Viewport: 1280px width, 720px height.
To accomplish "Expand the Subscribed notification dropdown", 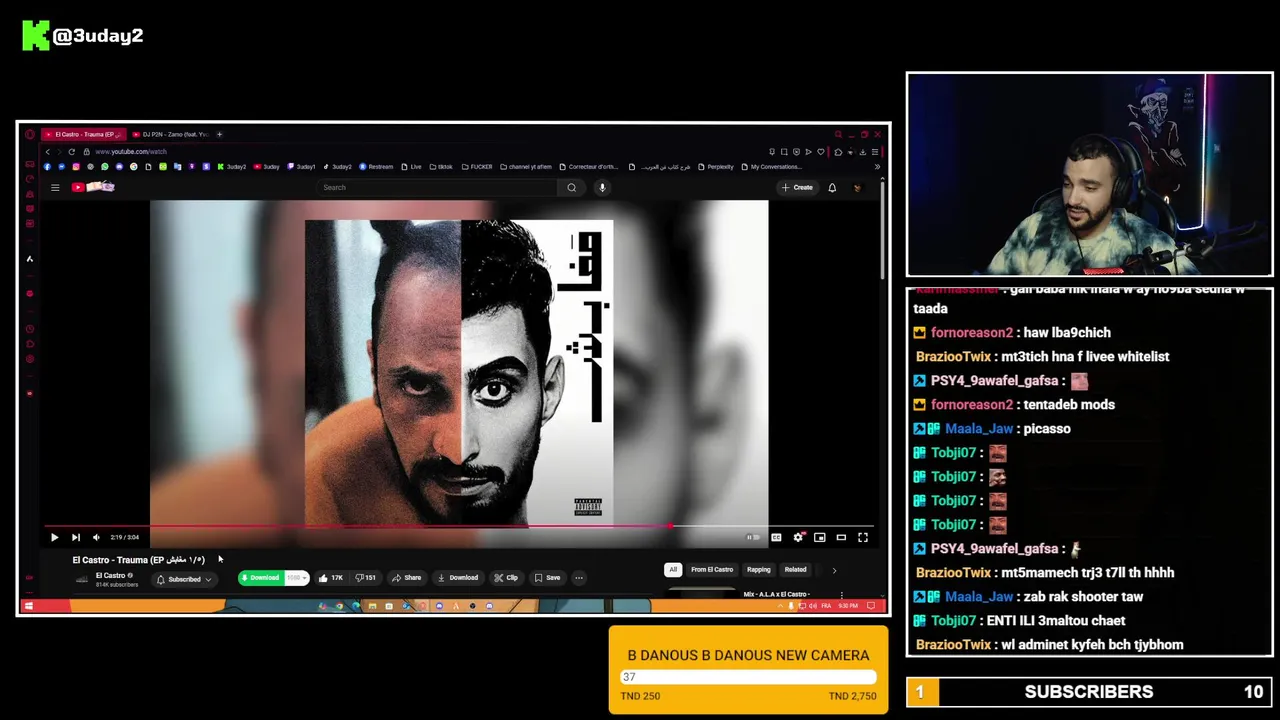I will tap(185, 580).
